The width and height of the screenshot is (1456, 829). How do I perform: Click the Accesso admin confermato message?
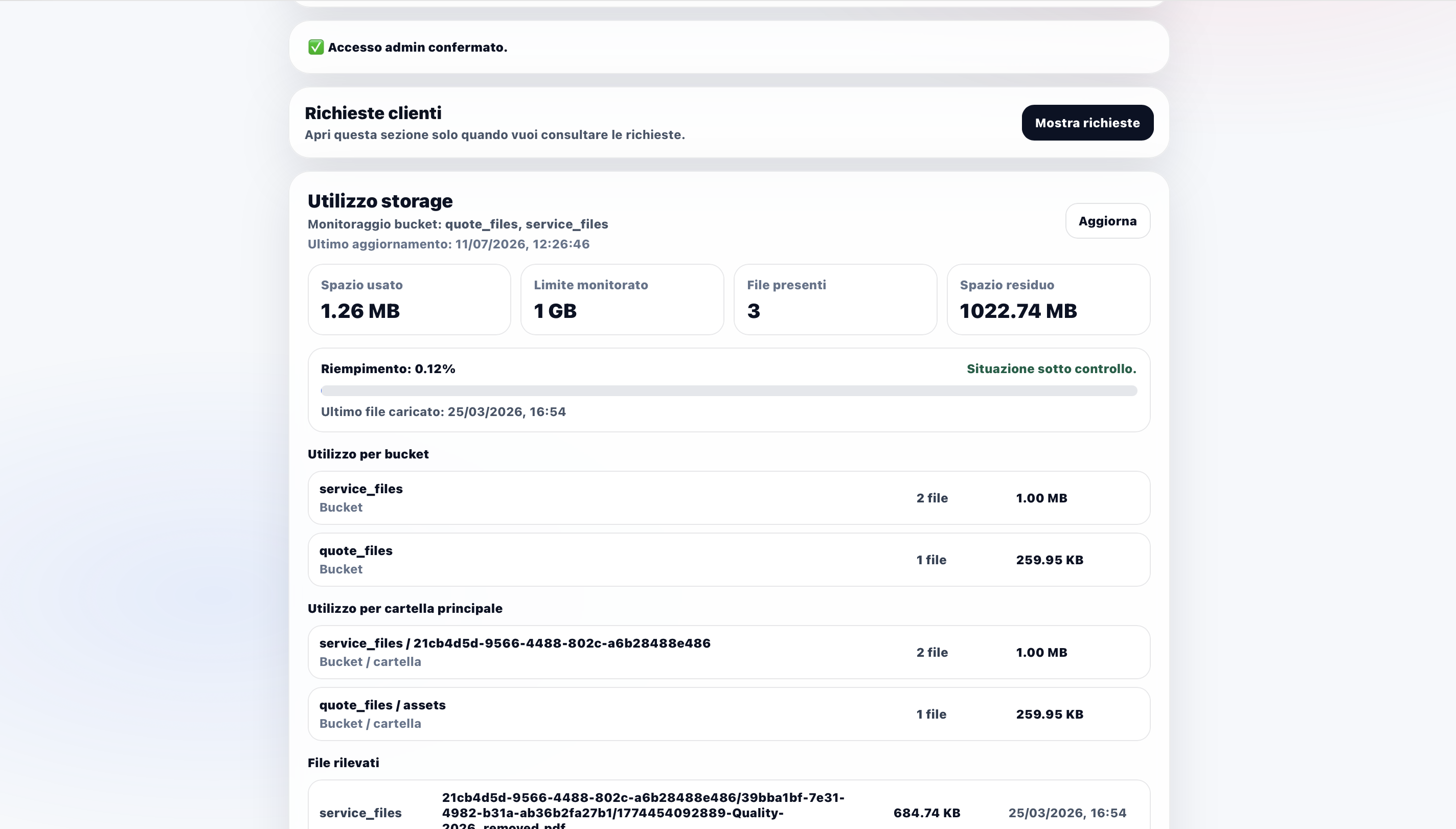tap(417, 47)
